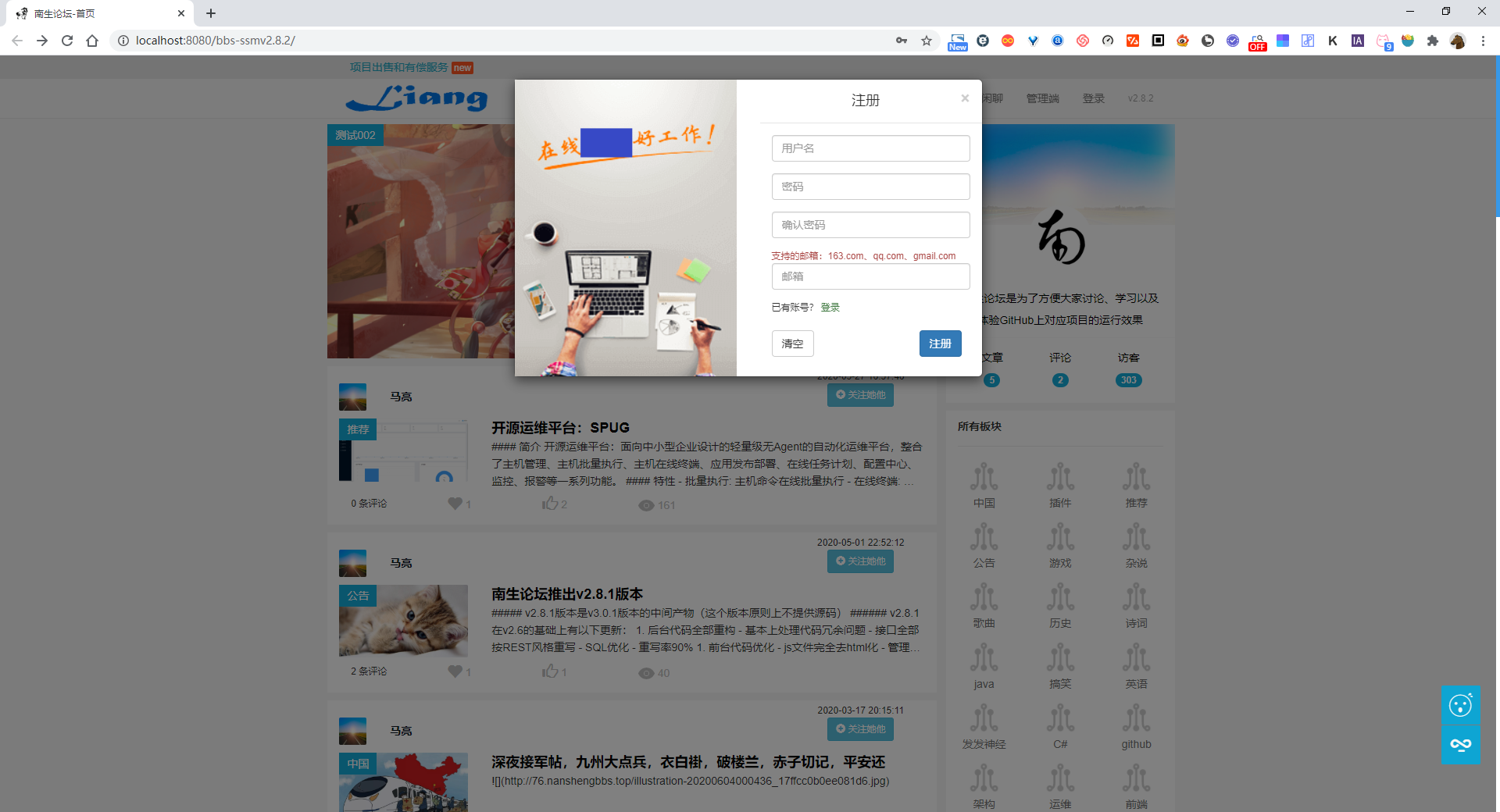Image resolution: width=1500 pixels, height=812 pixels.
Task: Open the 诗词 board icon
Action: pos(1136,597)
